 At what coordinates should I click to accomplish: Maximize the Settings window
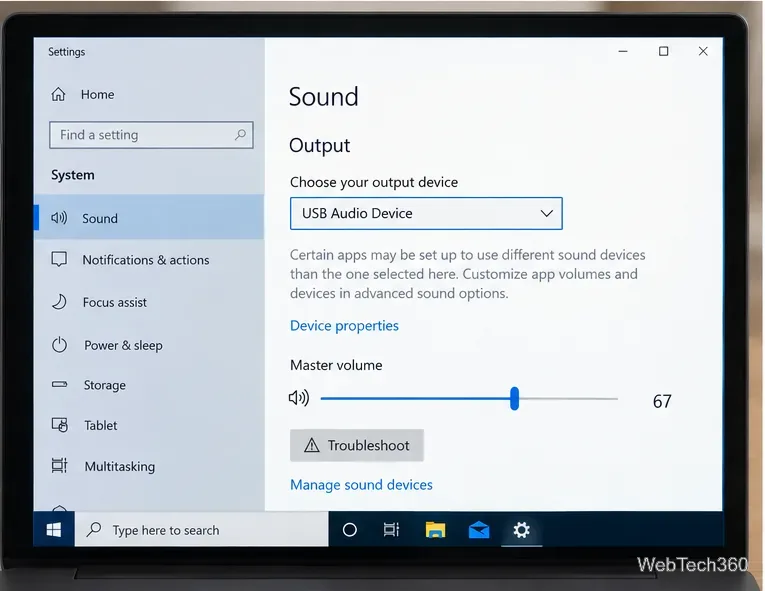pyautogui.click(x=664, y=51)
